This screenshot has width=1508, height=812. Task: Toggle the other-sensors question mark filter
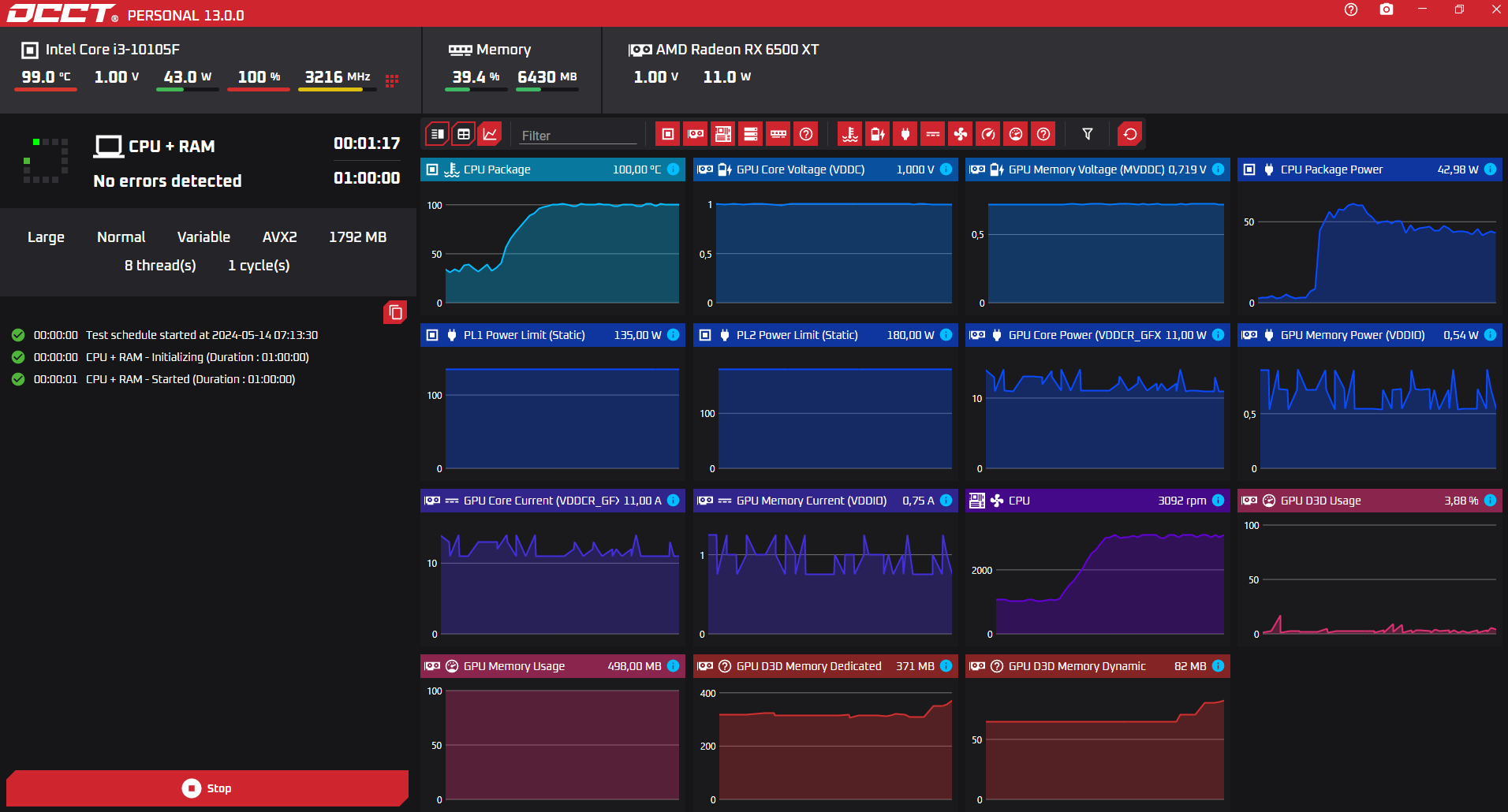point(1043,134)
